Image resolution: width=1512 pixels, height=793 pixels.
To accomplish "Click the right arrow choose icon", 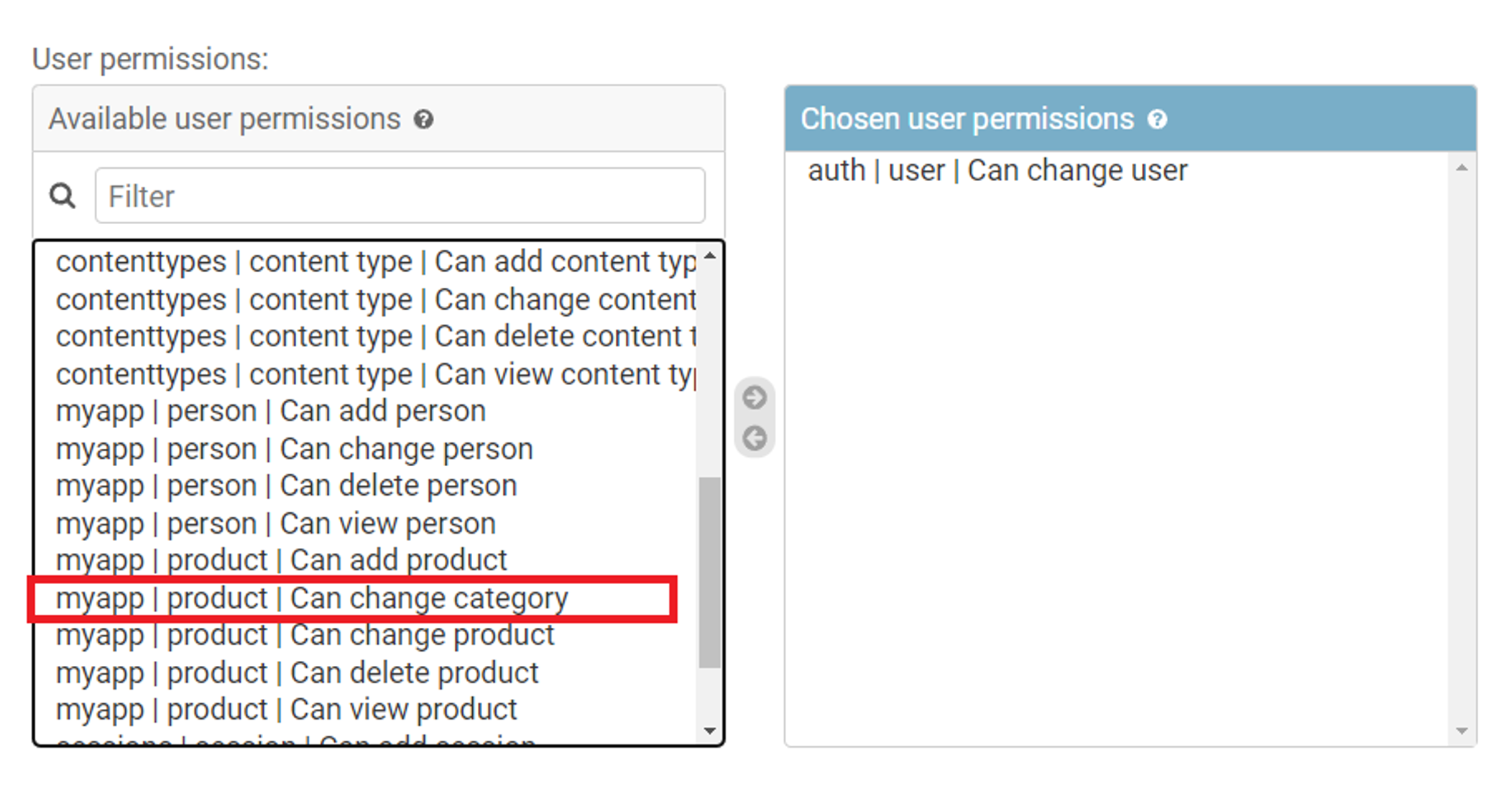I will point(755,397).
